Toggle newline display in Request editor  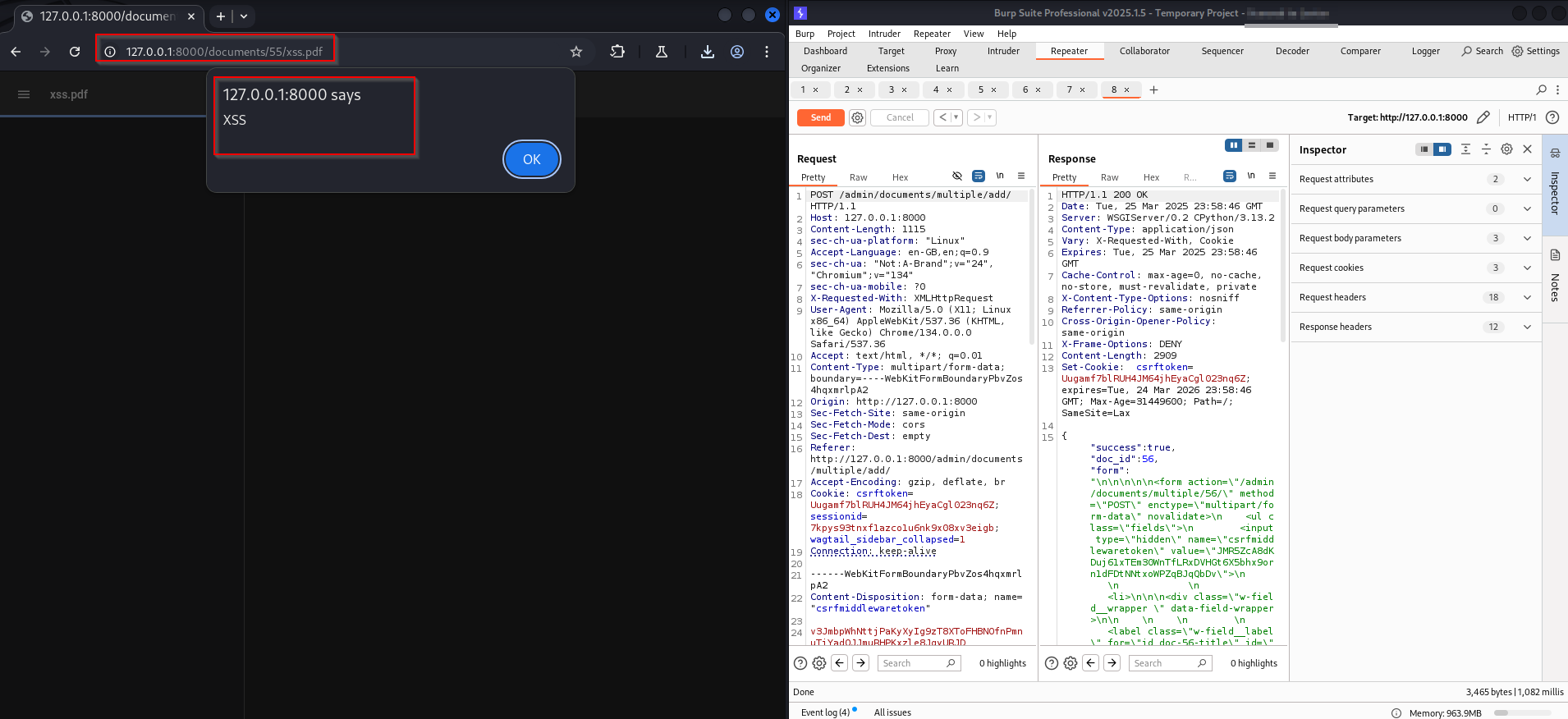click(1000, 176)
